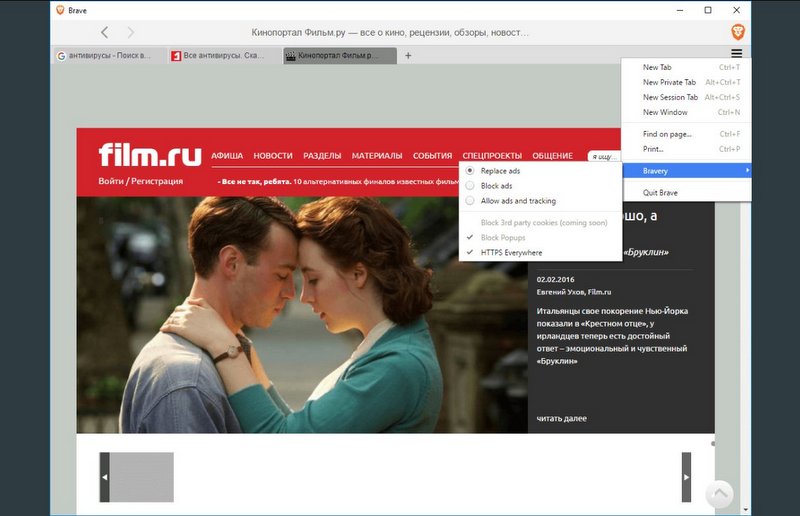Click author Евгений Ухов, Film.ru
This screenshot has height=516, width=800.
[x=573, y=292]
